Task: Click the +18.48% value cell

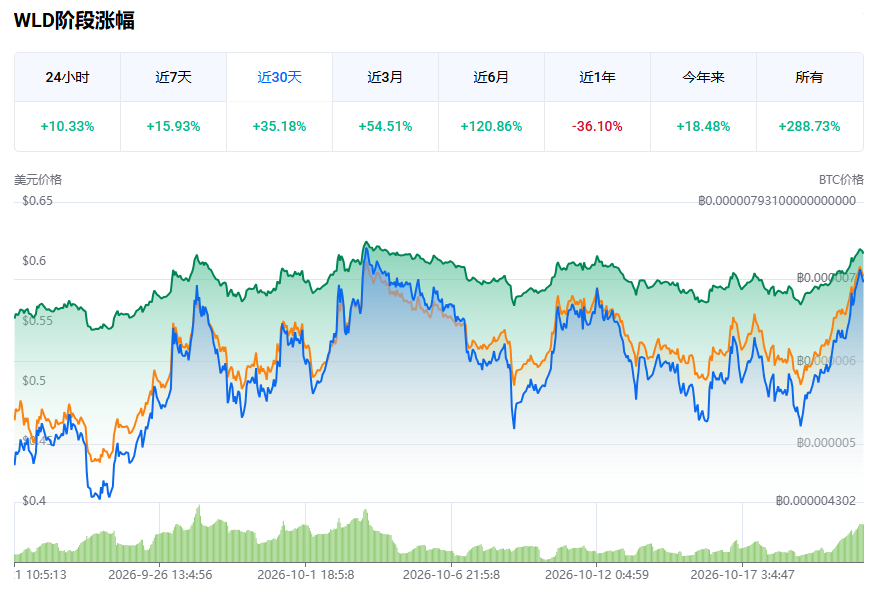Action: [703, 126]
